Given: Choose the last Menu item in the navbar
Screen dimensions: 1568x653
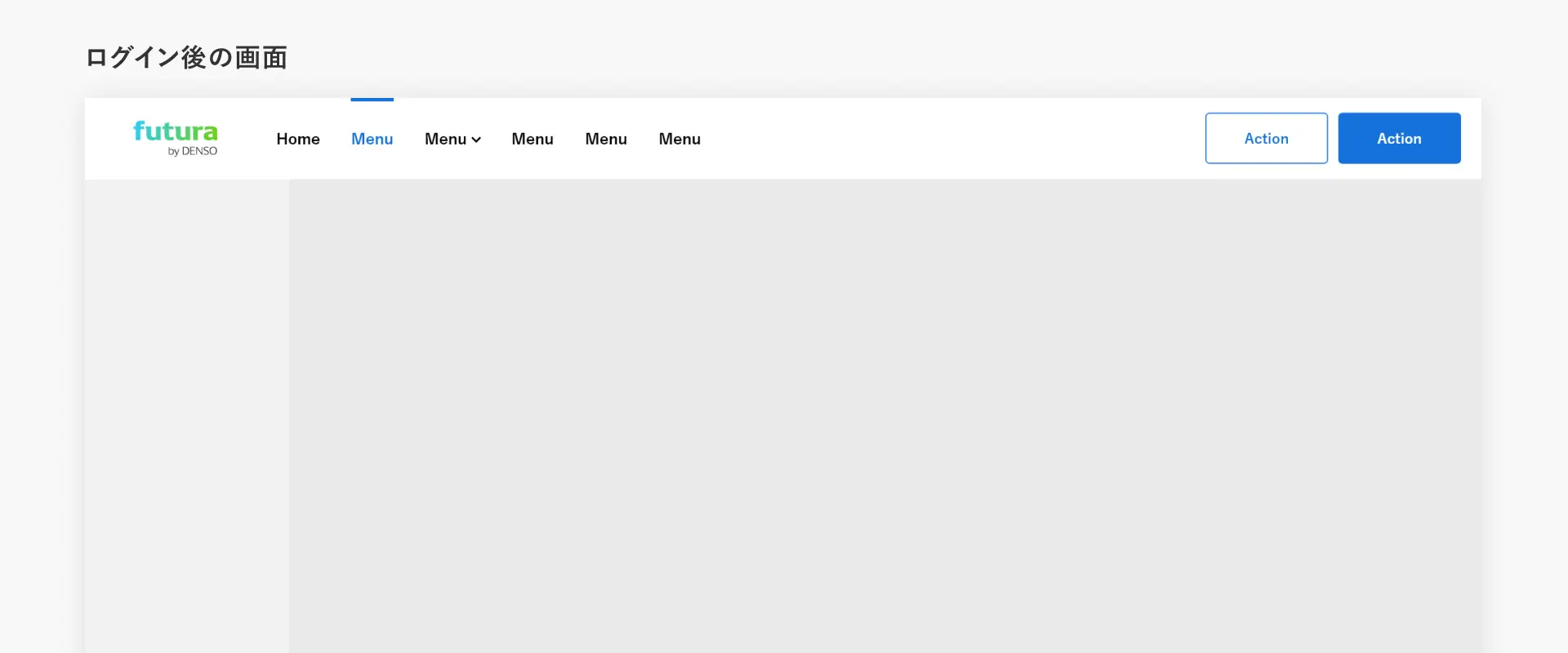Looking at the screenshot, I should pyautogui.click(x=679, y=139).
